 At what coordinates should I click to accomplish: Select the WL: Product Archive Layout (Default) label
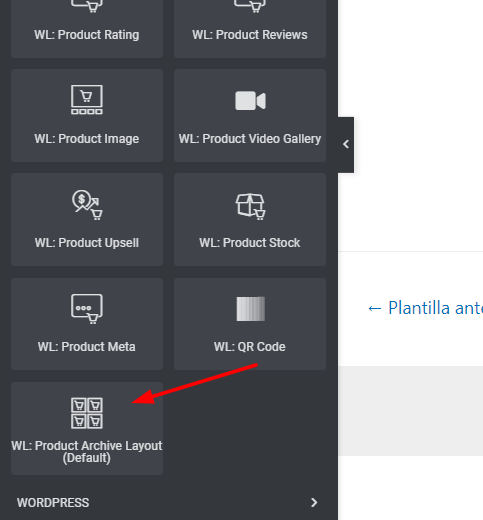click(x=87, y=452)
